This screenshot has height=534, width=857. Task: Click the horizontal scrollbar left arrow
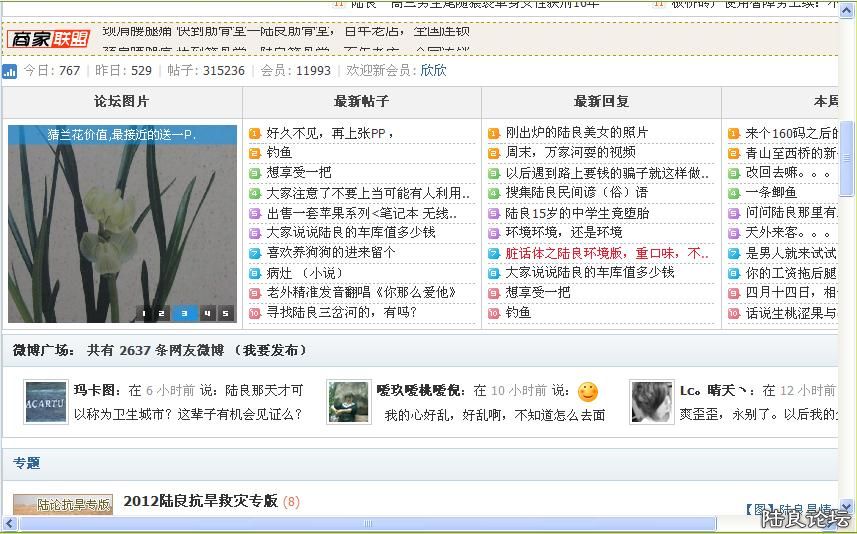pos(8,523)
